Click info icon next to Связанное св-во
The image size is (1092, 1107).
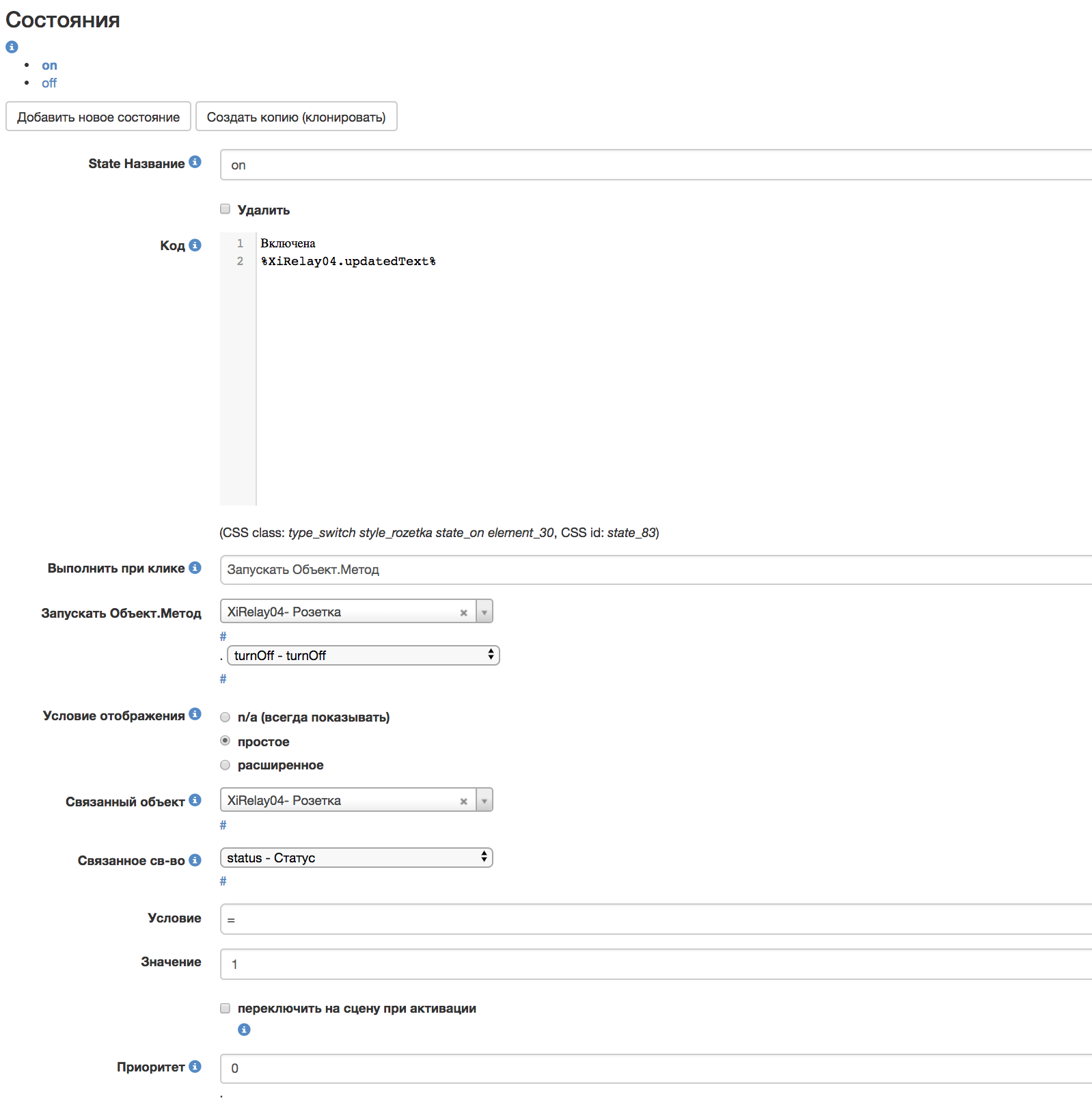click(195, 860)
